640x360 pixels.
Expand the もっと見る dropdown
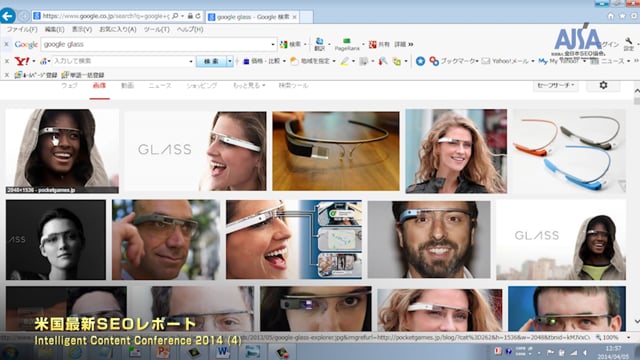click(x=249, y=85)
